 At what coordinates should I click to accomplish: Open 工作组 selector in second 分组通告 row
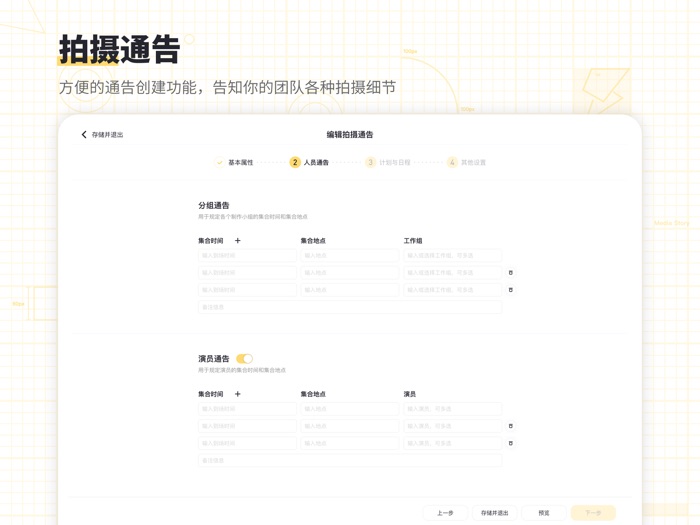pyautogui.click(x=453, y=273)
